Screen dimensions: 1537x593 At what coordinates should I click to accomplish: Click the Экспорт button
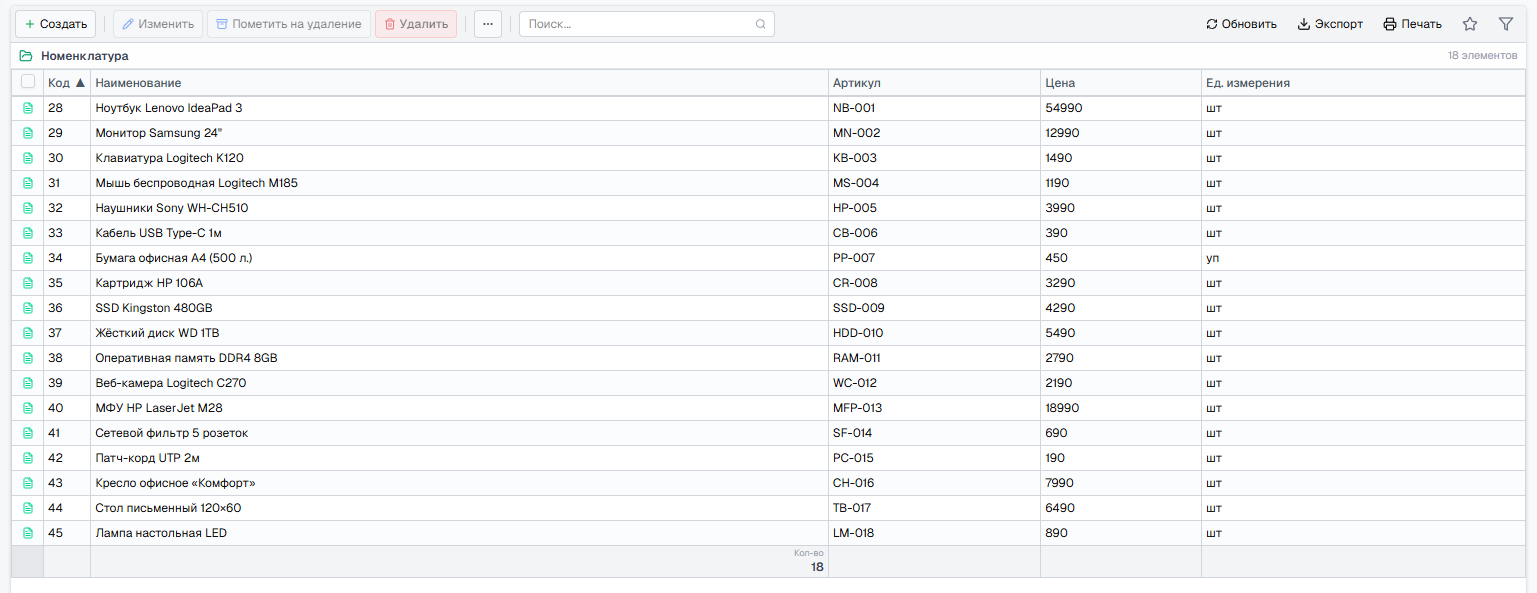[1330, 24]
